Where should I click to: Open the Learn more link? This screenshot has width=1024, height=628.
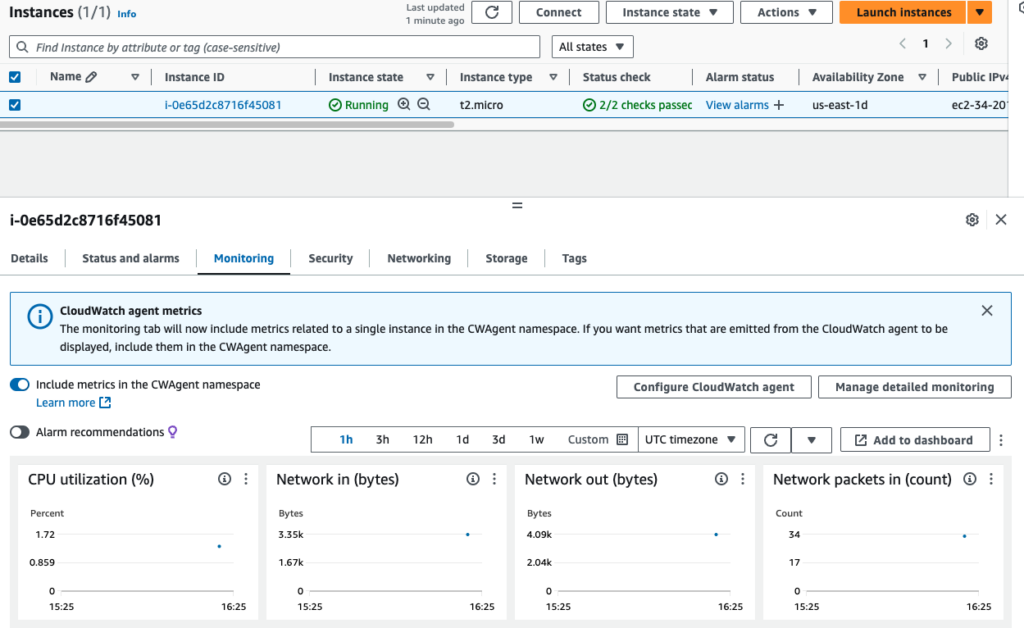click(73, 403)
